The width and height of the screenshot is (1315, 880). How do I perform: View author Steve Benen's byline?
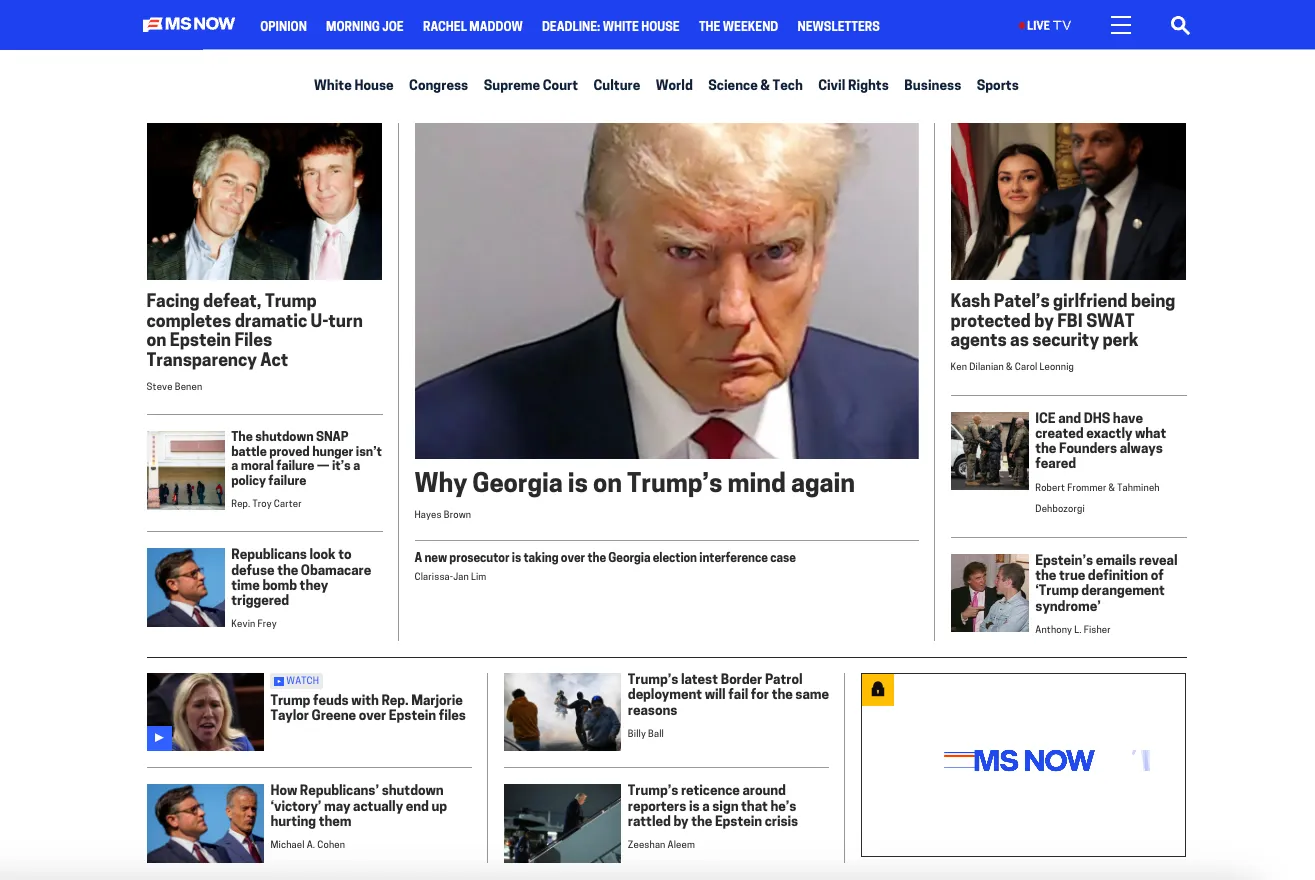174,386
